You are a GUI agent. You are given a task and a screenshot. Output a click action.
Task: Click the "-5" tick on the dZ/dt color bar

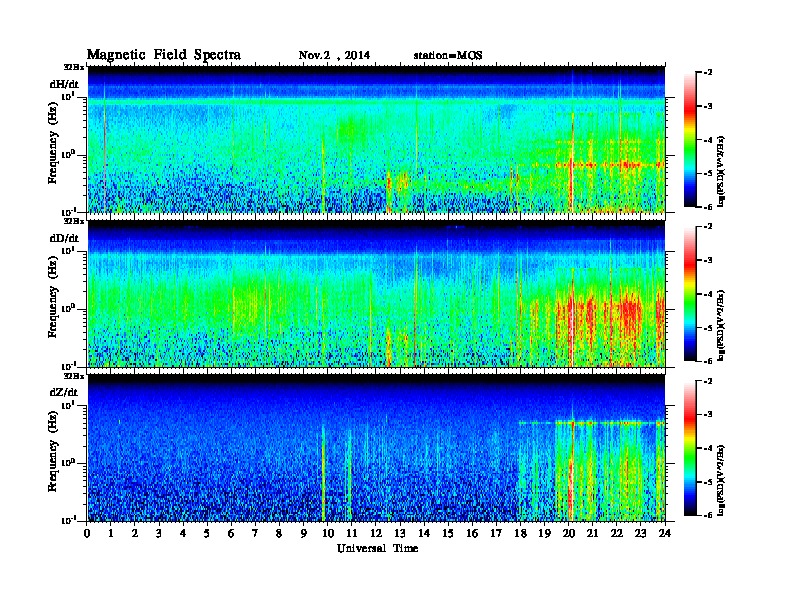708,482
